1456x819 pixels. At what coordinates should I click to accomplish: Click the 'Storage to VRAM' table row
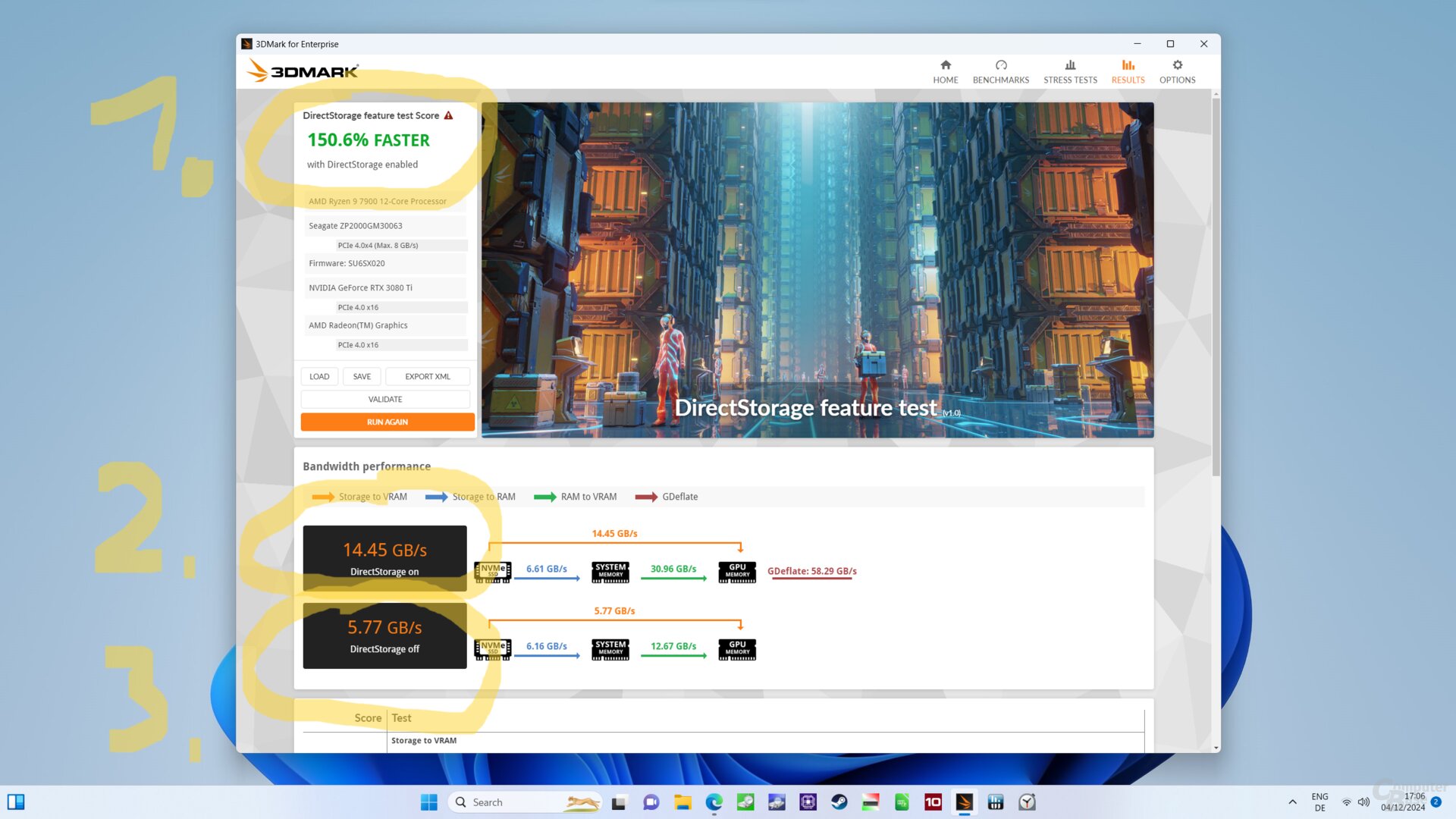click(723, 741)
